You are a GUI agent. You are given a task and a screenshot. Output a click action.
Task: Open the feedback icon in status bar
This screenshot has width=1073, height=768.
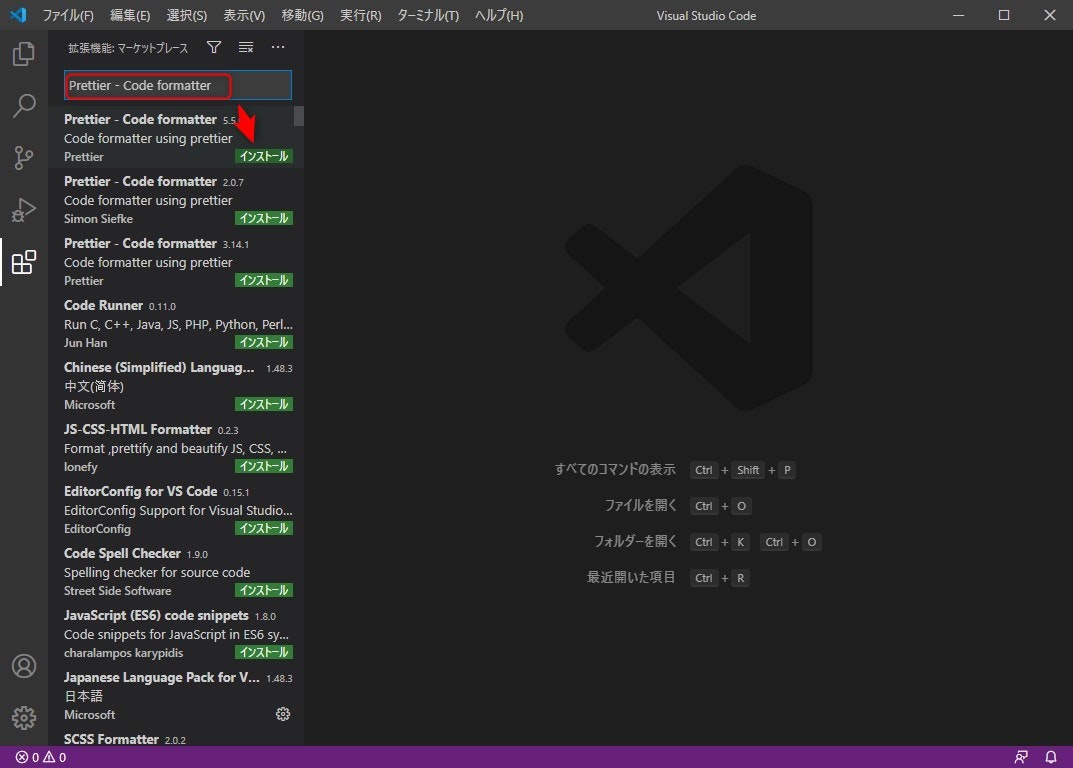1021,757
